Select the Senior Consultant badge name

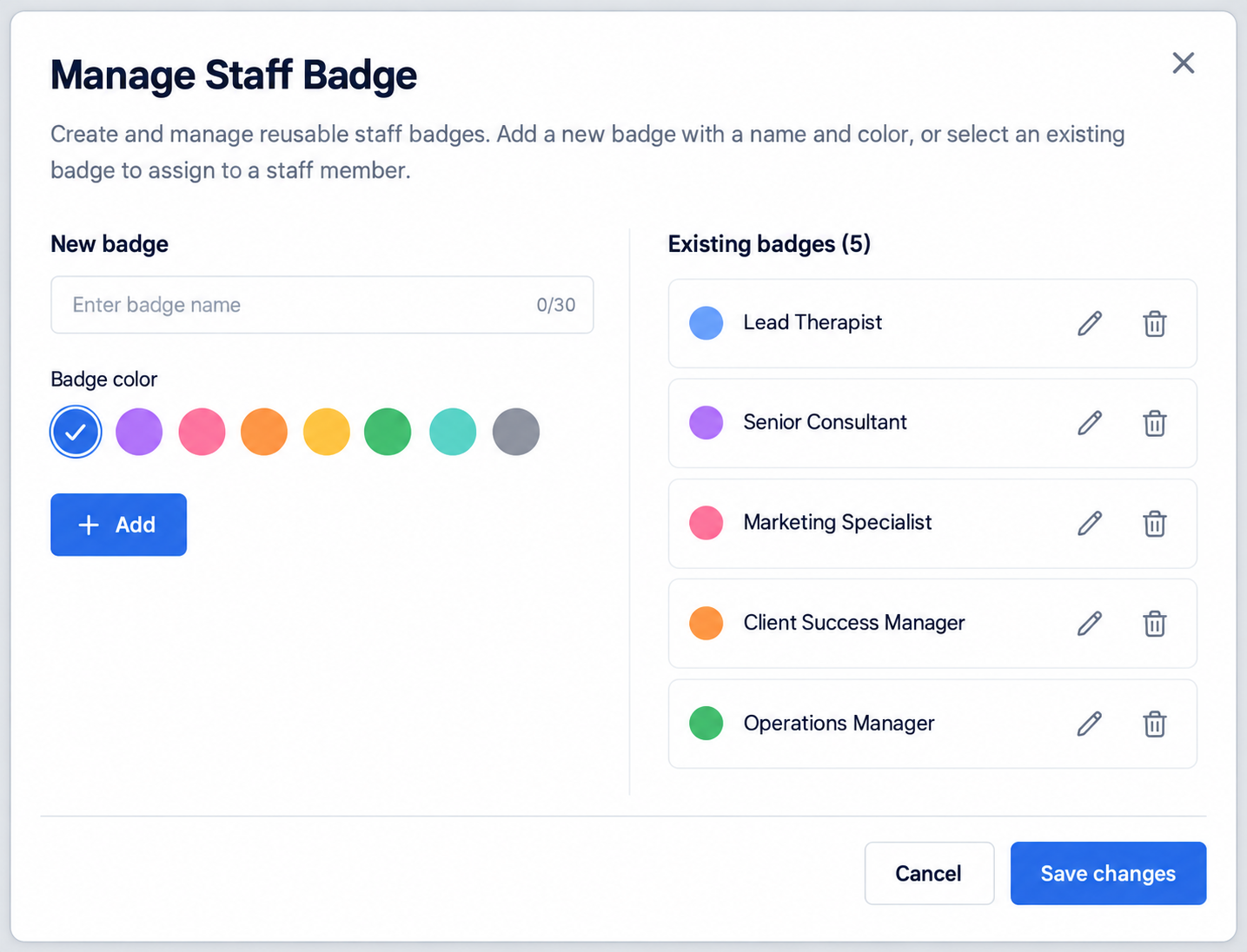click(x=825, y=422)
